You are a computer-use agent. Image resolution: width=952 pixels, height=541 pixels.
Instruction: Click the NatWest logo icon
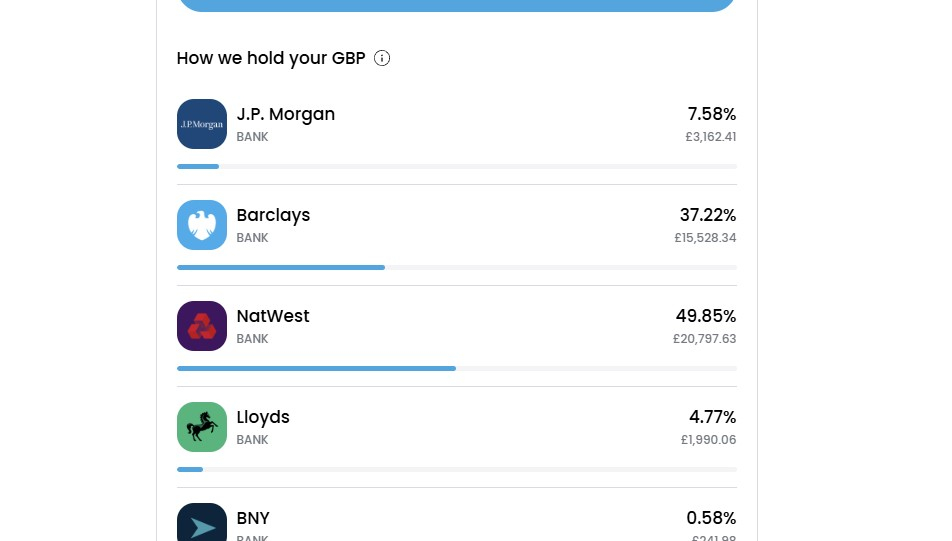coord(202,326)
